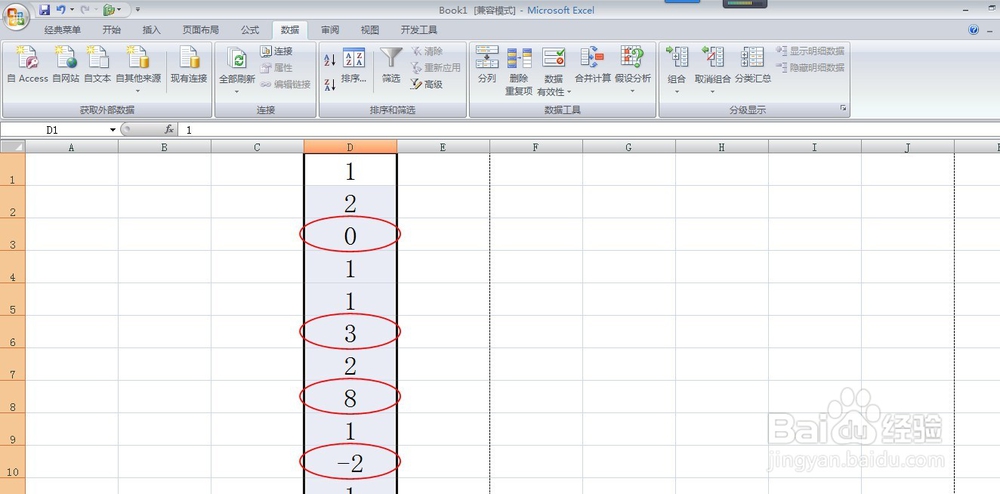The height and width of the screenshot is (494, 1000).
Task: Switch to the Insert (插入) tab
Action: click(x=151, y=30)
